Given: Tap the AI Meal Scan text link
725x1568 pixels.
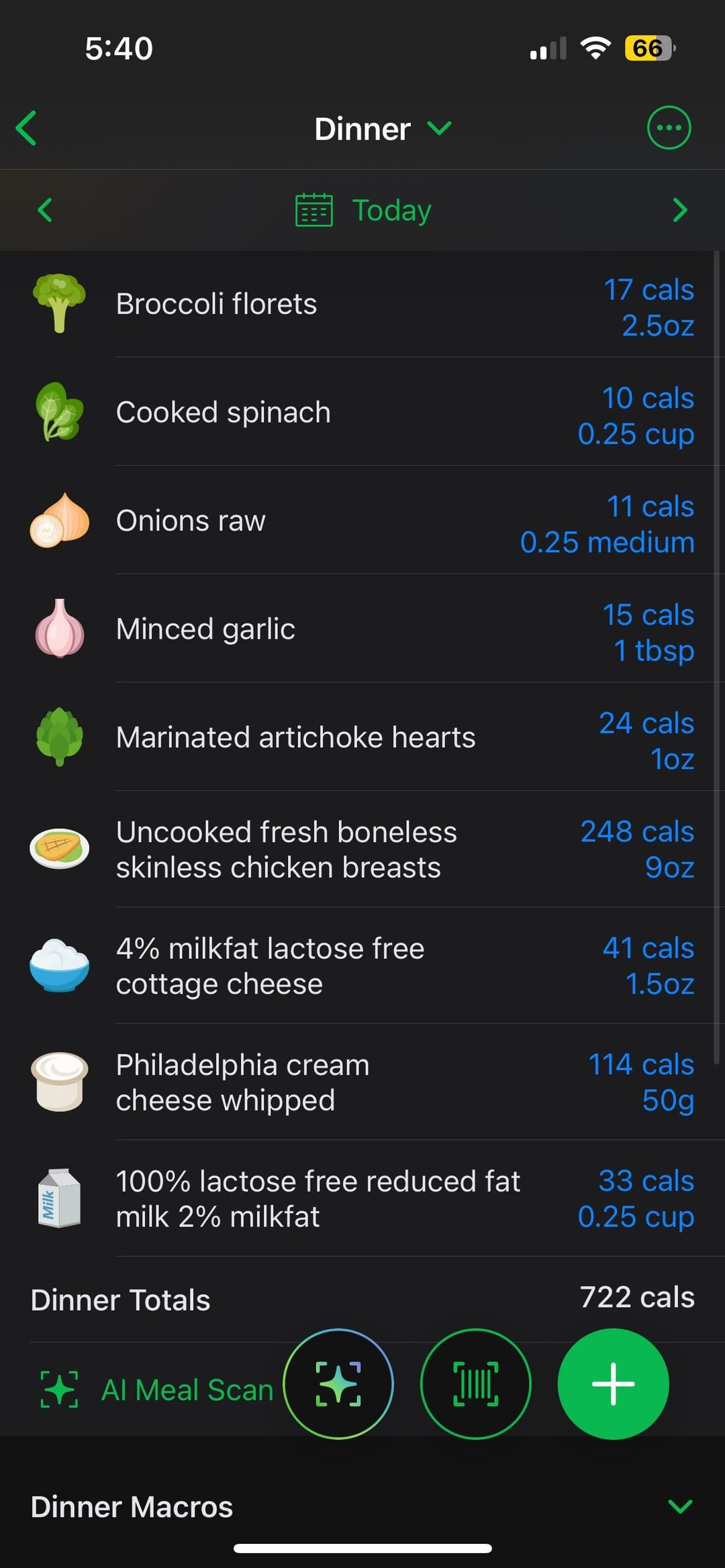Looking at the screenshot, I should coord(187,1390).
